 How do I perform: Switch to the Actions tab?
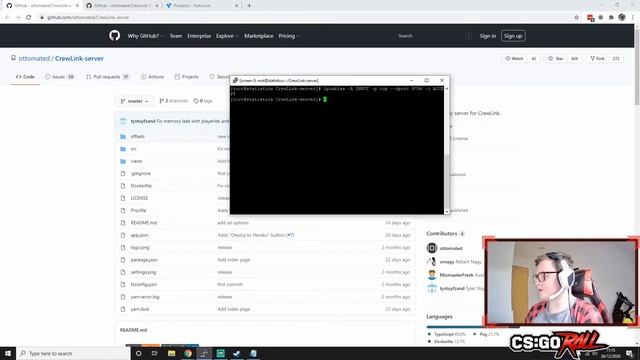[x=152, y=77]
